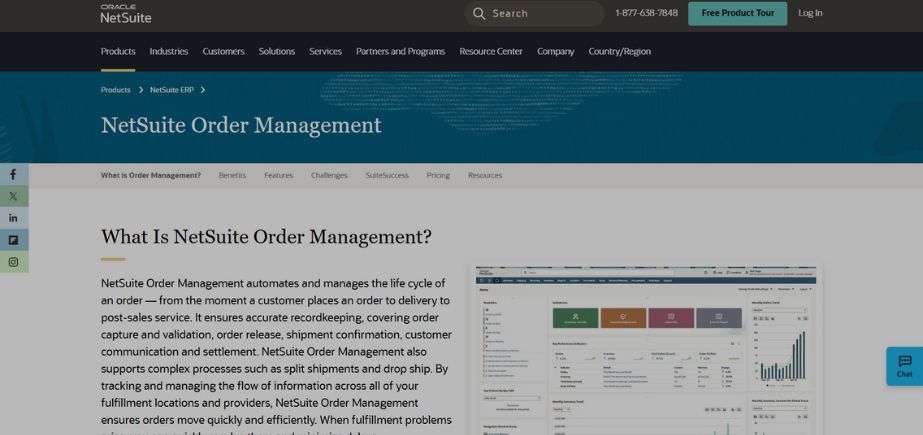Image resolution: width=923 pixels, height=435 pixels.
Task: Go to NetSuite ERP breadcrumb link
Action: pyautogui.click(x=172, y=90)
